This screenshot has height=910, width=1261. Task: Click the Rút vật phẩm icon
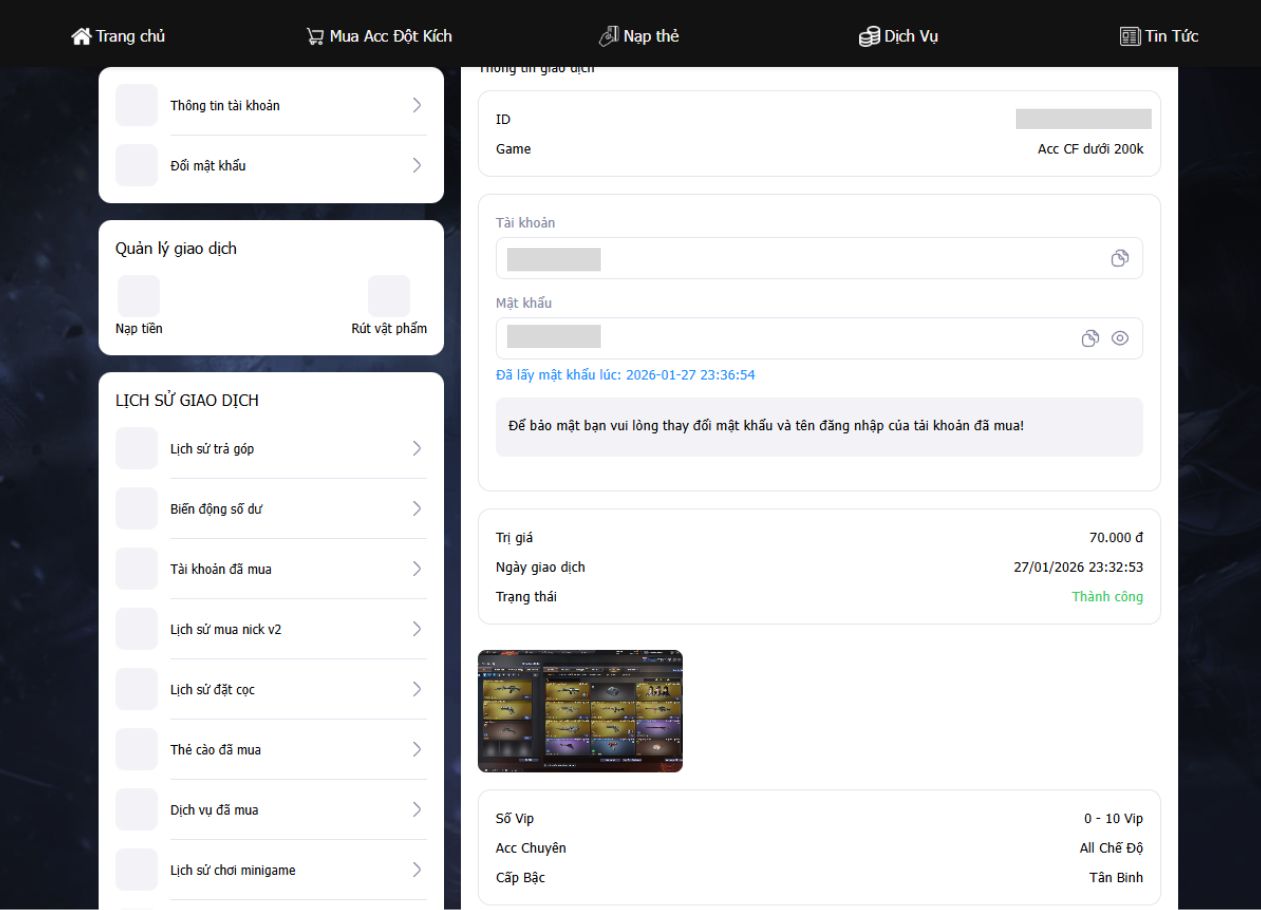point(388,297)
